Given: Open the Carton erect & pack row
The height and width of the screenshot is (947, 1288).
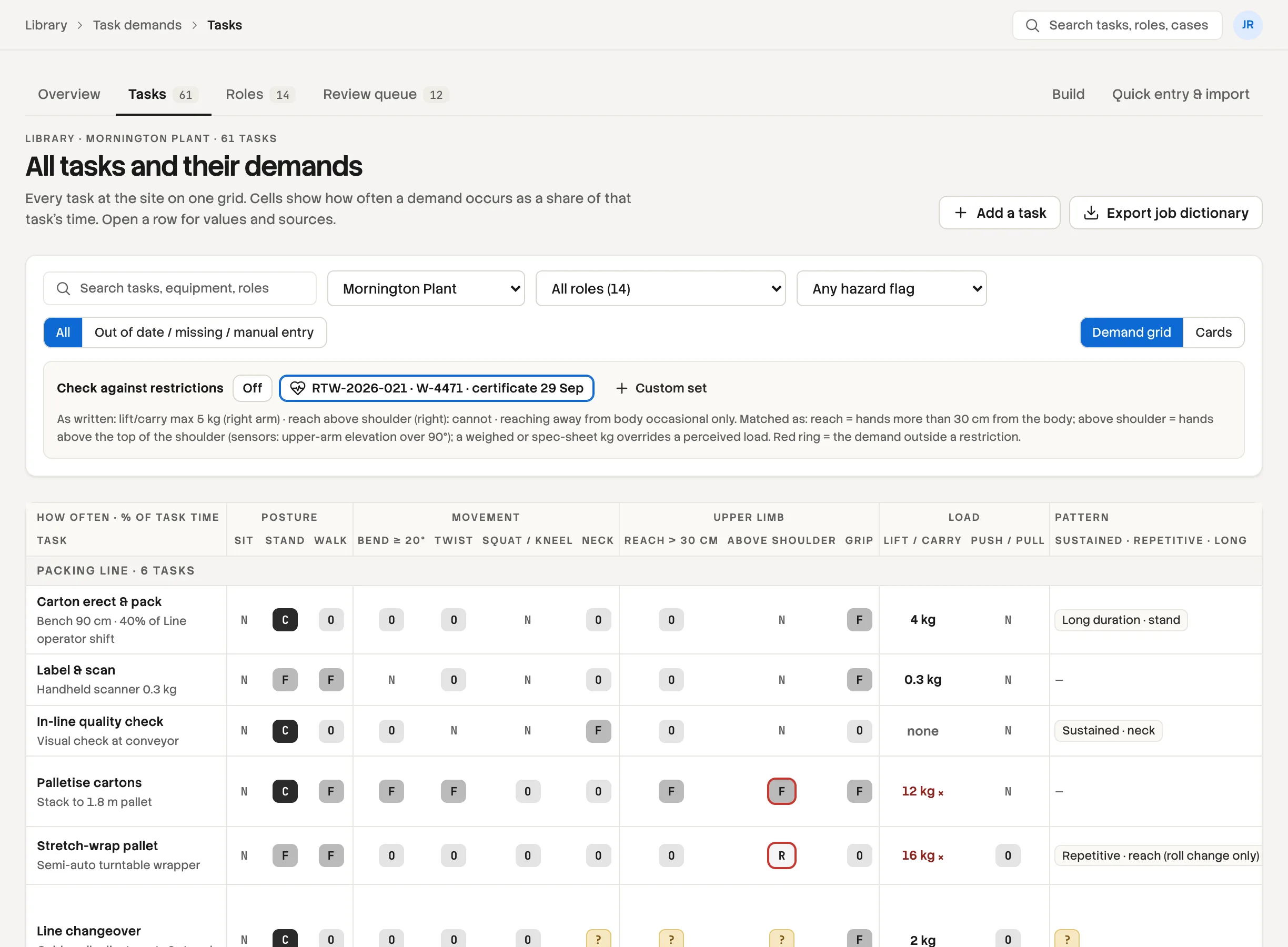Looking at the screenshot, I should tap(643, 620).
